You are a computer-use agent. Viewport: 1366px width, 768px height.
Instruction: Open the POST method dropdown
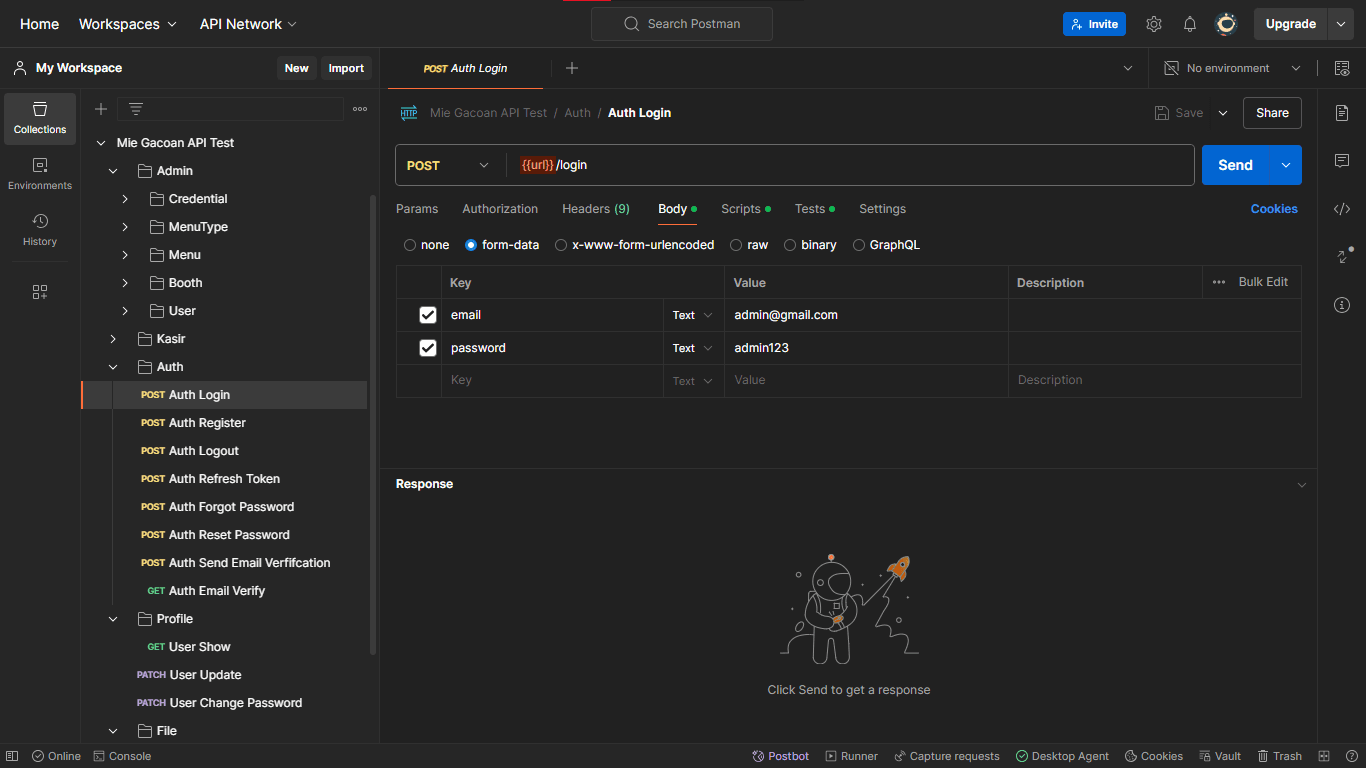pos(448,165)
